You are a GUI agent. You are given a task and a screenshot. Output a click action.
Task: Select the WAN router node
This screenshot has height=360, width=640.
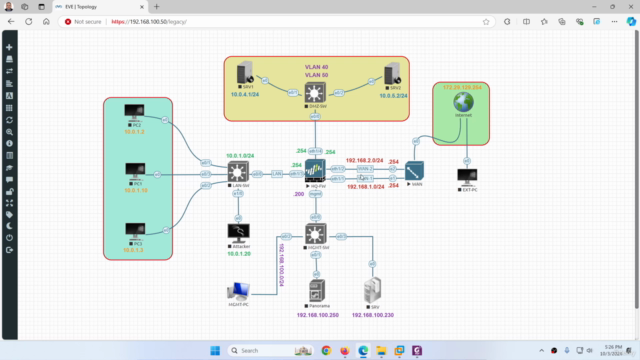tap(414, 171)
